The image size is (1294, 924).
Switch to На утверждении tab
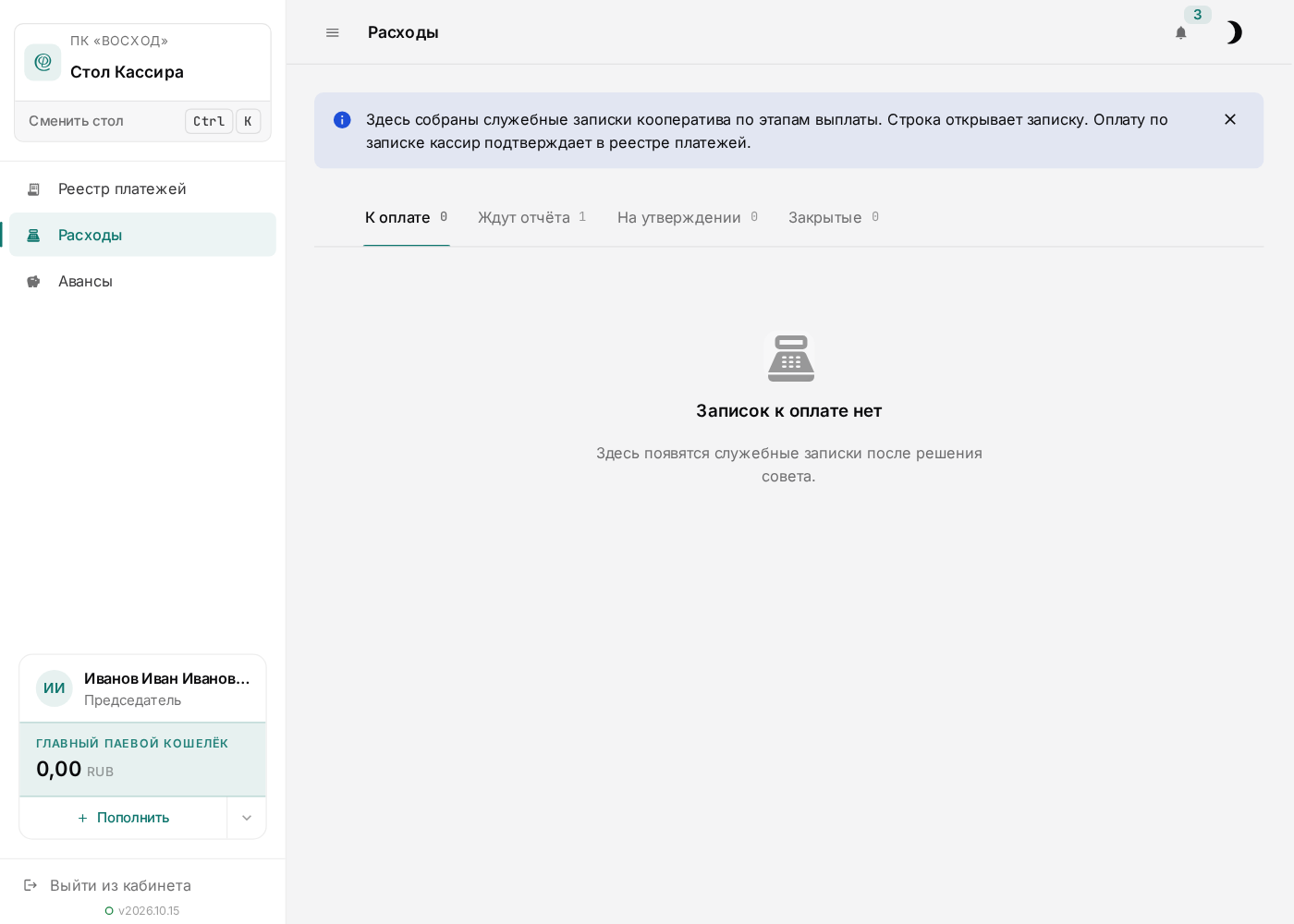(x=689, y=218)
